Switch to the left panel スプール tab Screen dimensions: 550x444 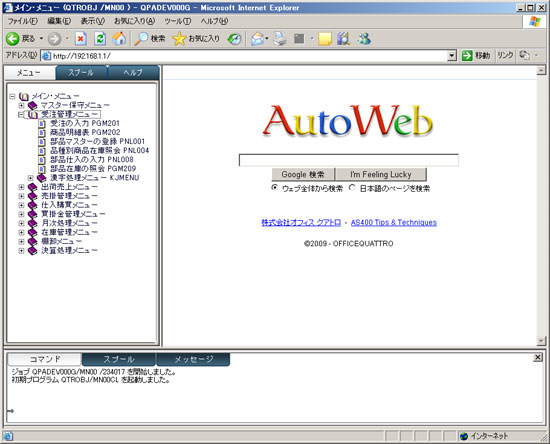(x=81, y=73)
